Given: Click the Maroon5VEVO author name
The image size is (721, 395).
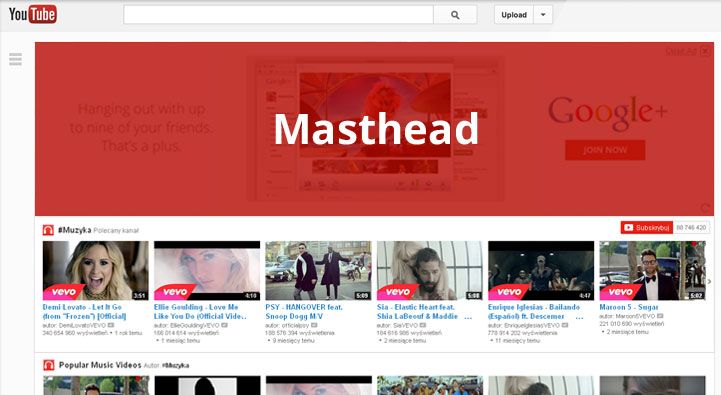Looking at the screenshot, I should click(635, 316).
